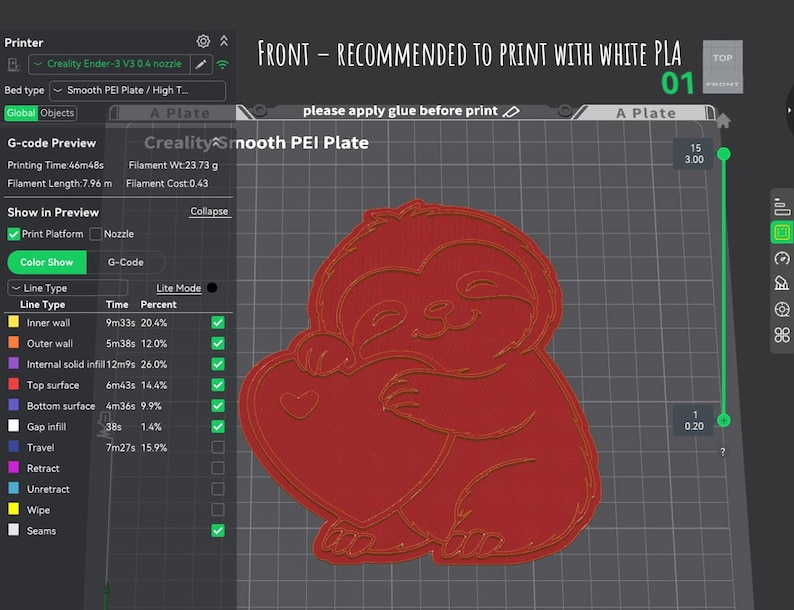Click Filament Length 7.96 m text

pyautogui.click(x=60, y=183)
